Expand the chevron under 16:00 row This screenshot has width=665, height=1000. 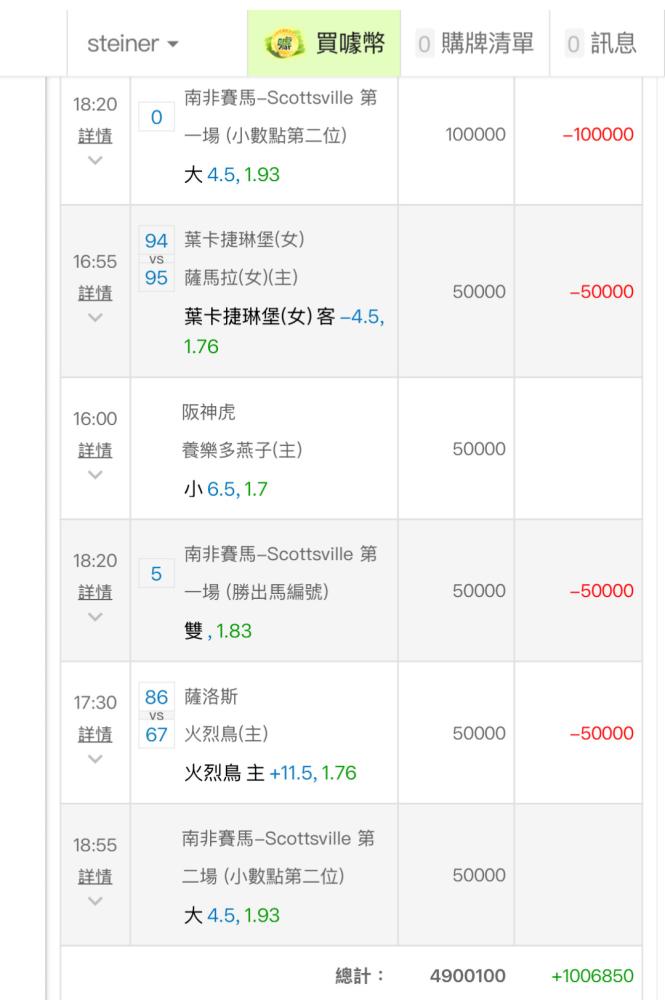coord(95,475)
